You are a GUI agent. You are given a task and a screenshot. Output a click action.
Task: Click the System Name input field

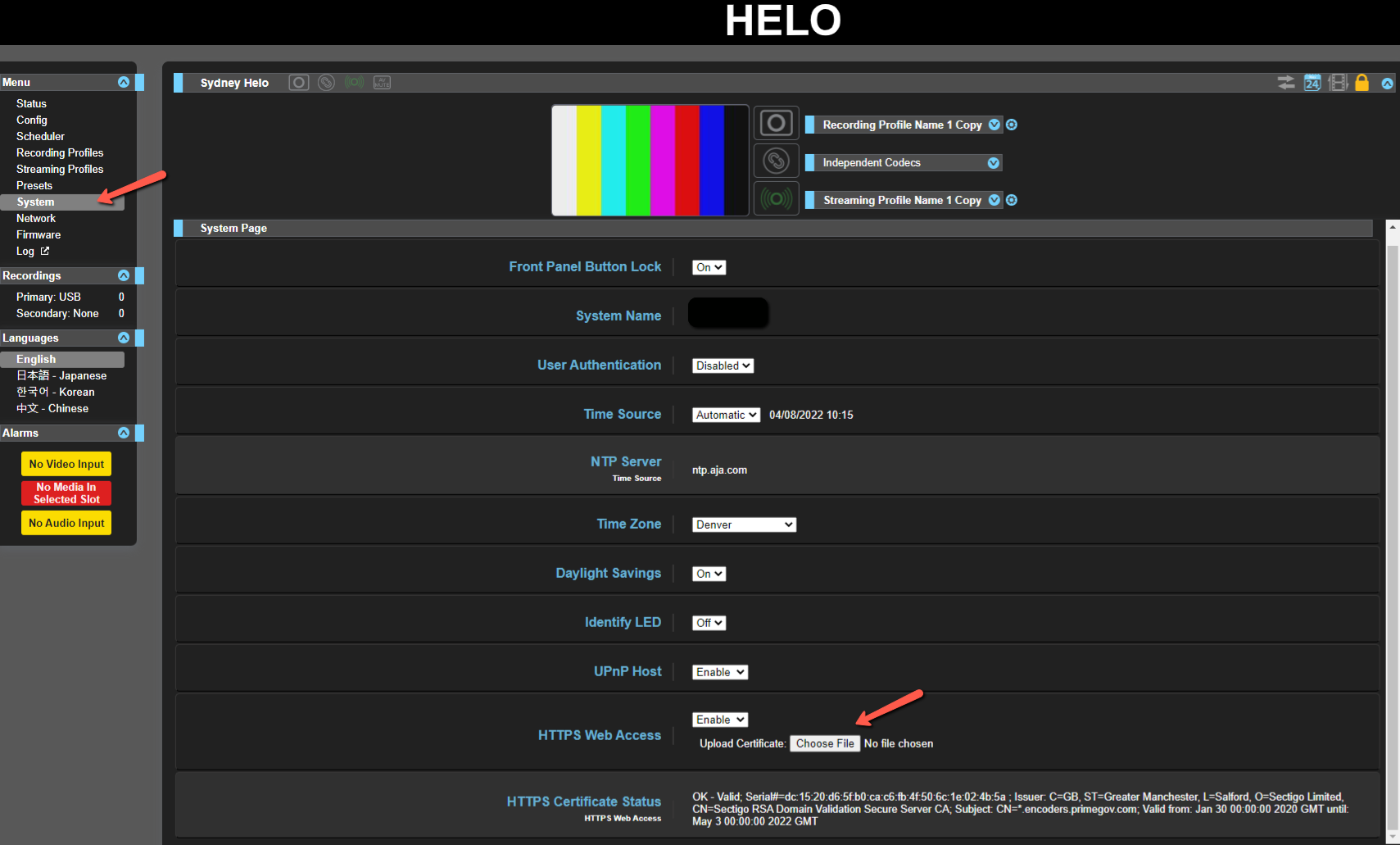(x=728, y=313)
